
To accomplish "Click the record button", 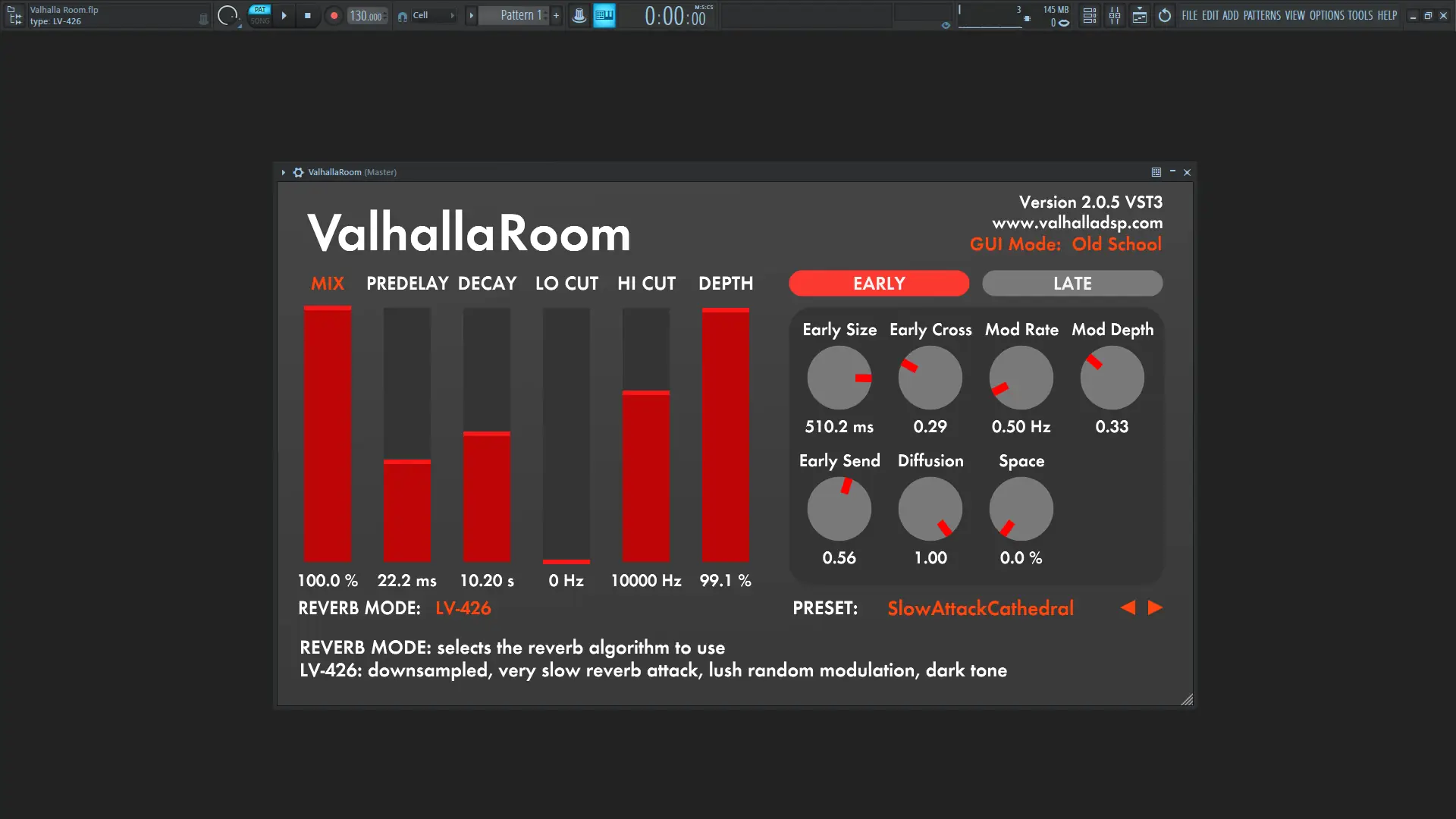I will (334, 15).
